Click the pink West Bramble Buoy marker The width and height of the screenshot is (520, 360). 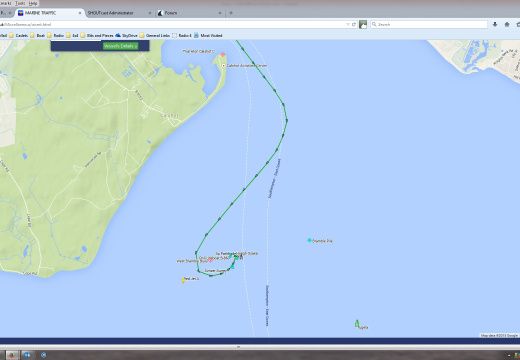click(x=210, y=260)
